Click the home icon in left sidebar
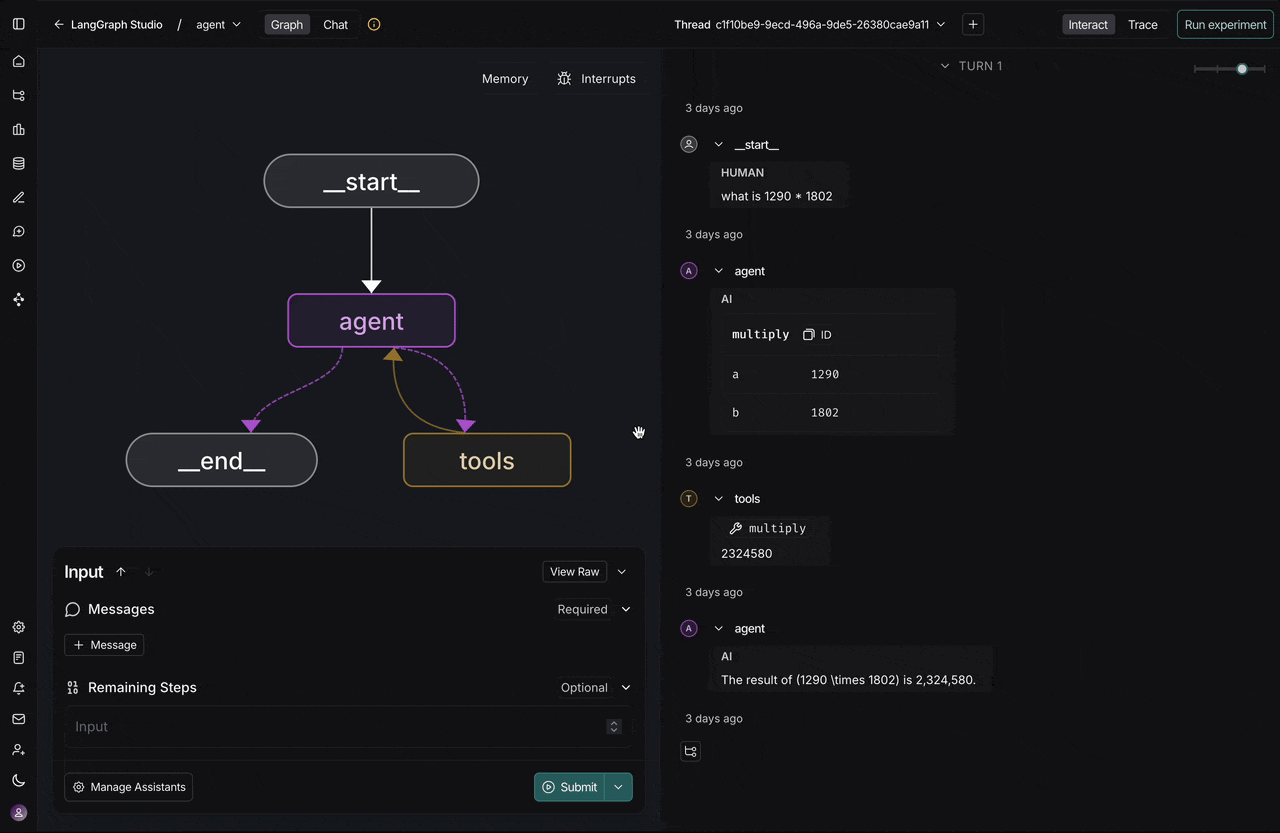Image resolution: width=1280 pixels, height=833 pixels. [19, 62]
